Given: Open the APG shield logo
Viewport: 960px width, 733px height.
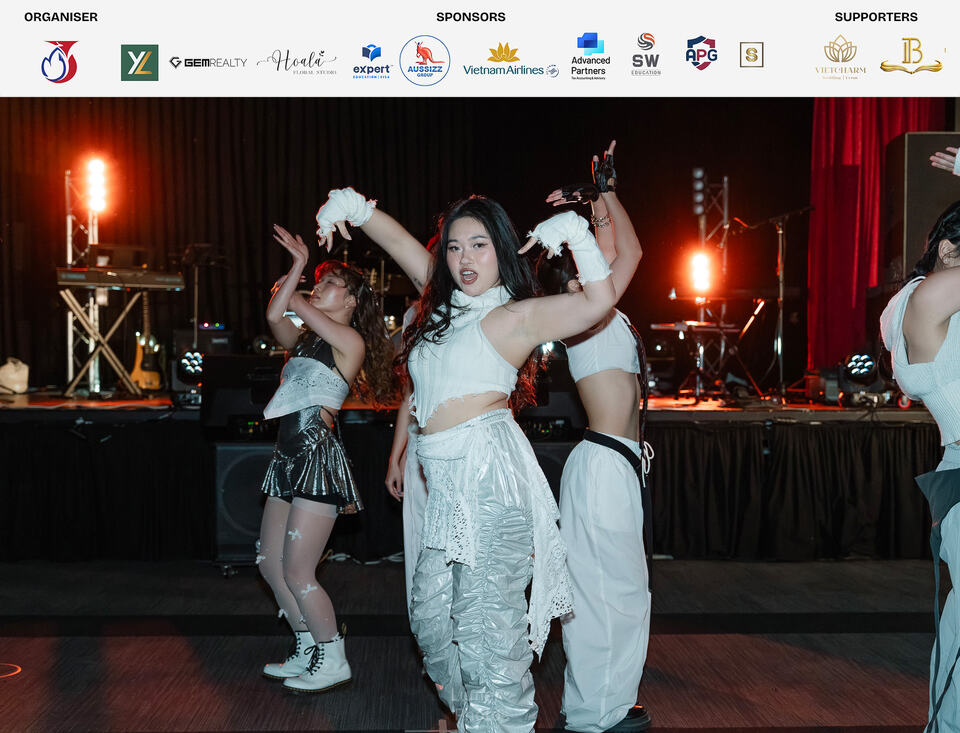Looking at the screenshot, I should click(701, 53).
